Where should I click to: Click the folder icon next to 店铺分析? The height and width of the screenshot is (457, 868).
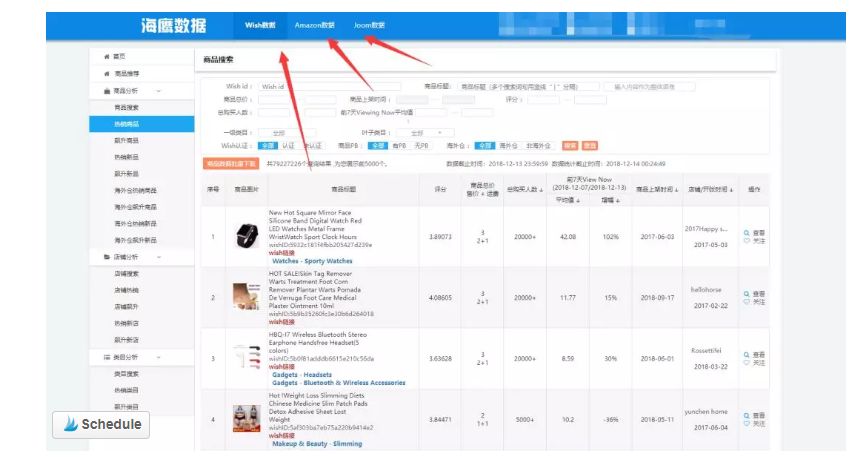107,257
